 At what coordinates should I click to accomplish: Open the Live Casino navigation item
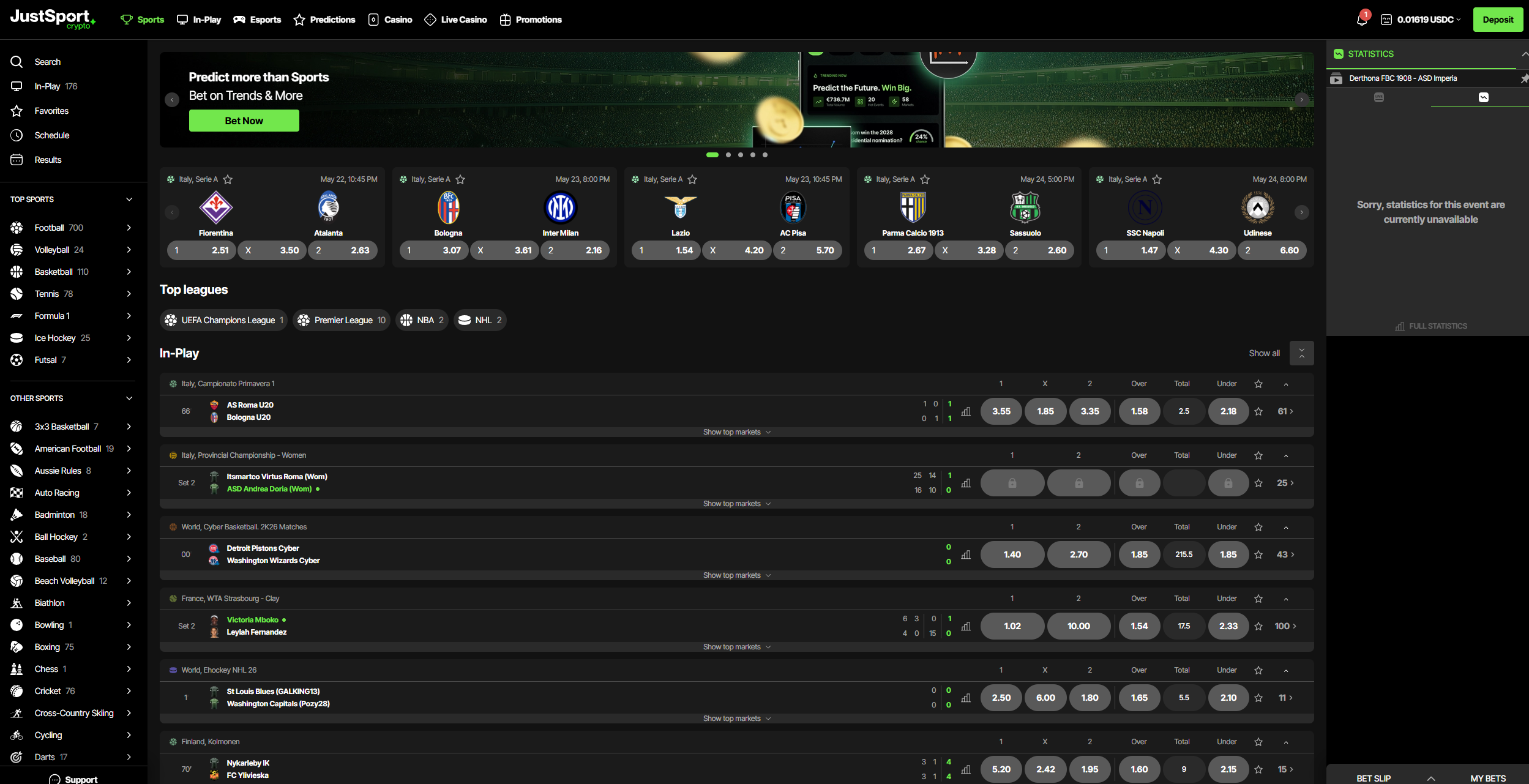click(455, 20)
